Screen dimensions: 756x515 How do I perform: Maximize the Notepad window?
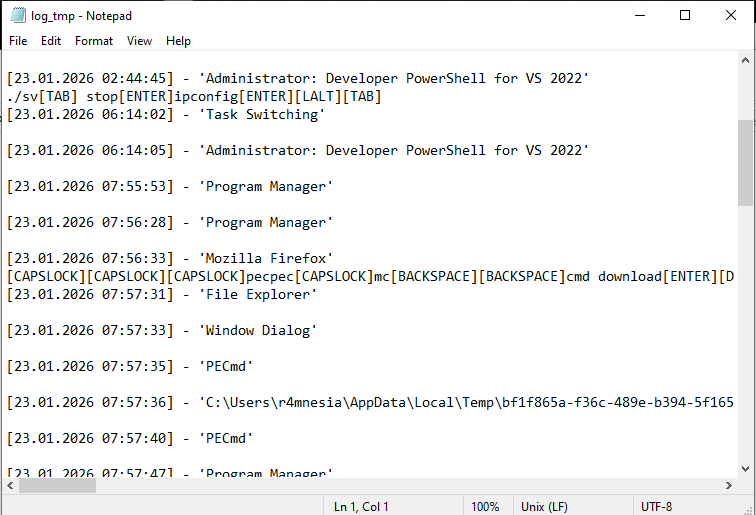pyautogui.click(x=685, y=15)
